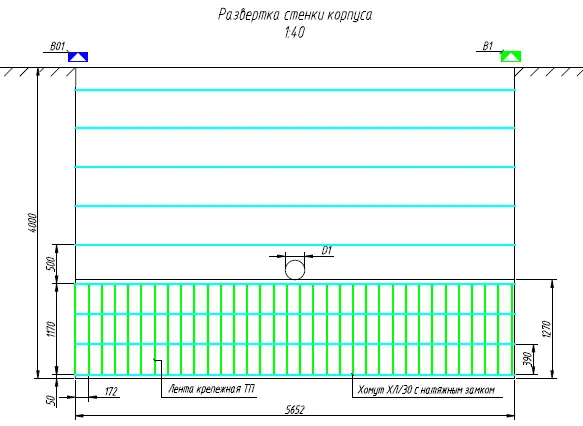The width and height of the screenshot is (583, 426).
Task: Select the topmost cyan horizontal band line
Action: coord(295,90)
